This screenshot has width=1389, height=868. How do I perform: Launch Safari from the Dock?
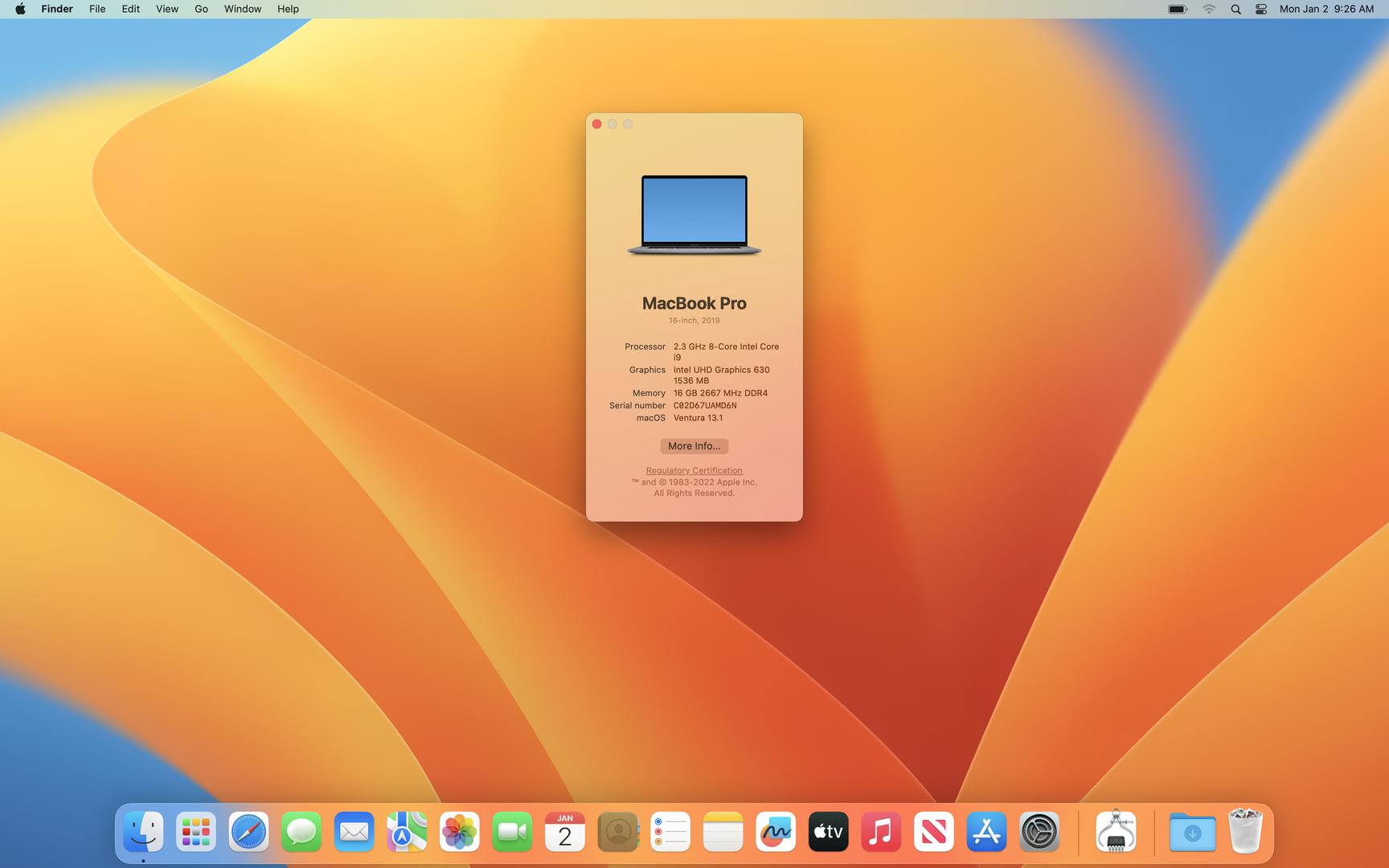pos(248,832)
